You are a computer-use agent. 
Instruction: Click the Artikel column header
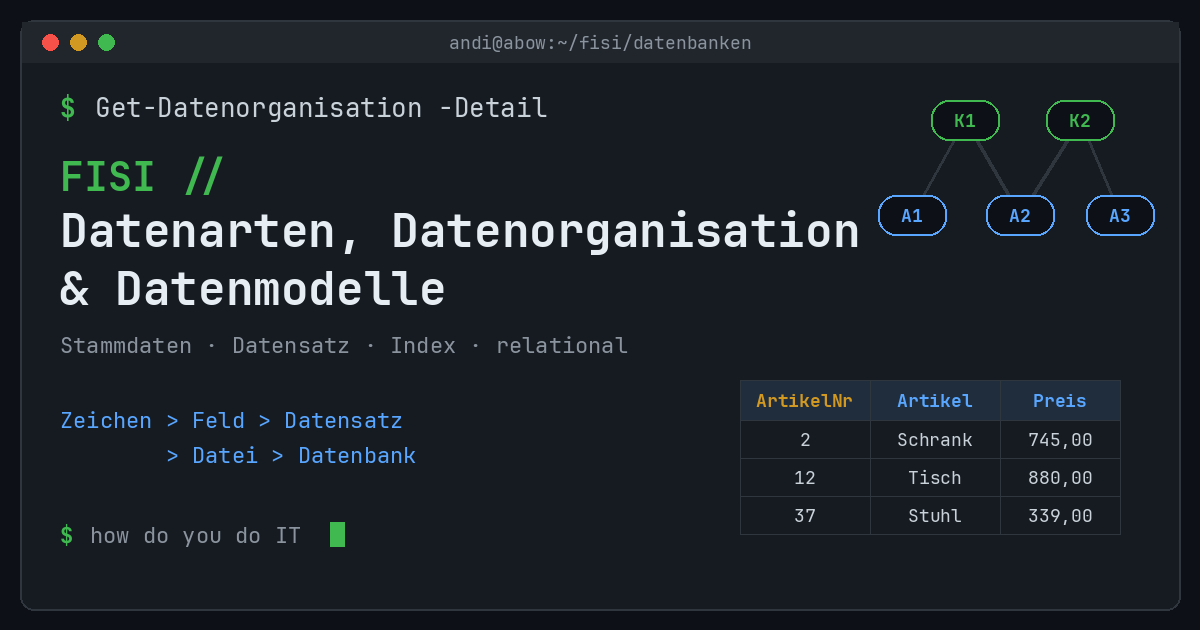click(x=935, y=401)
